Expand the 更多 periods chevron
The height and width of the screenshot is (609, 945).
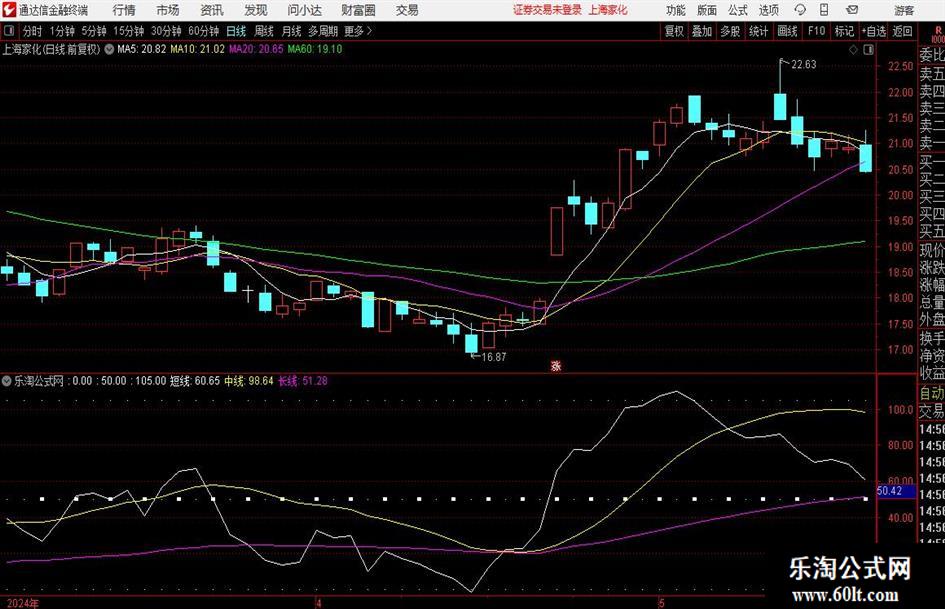click(x=369, y=31)
